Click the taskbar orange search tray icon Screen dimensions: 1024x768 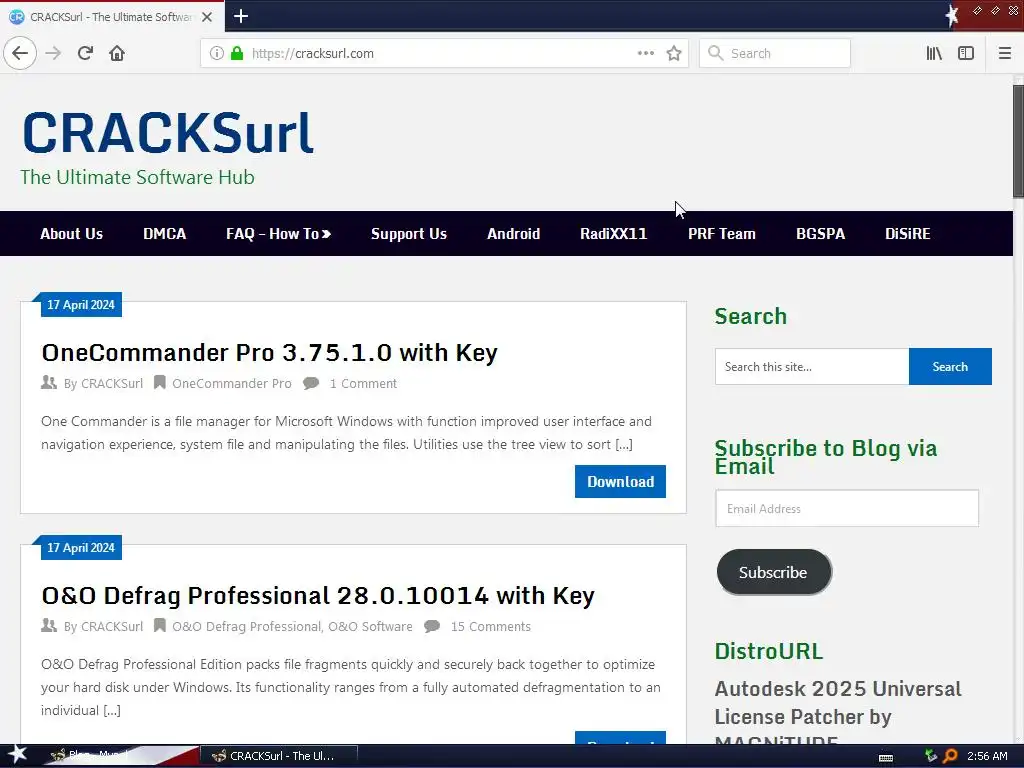950,756
